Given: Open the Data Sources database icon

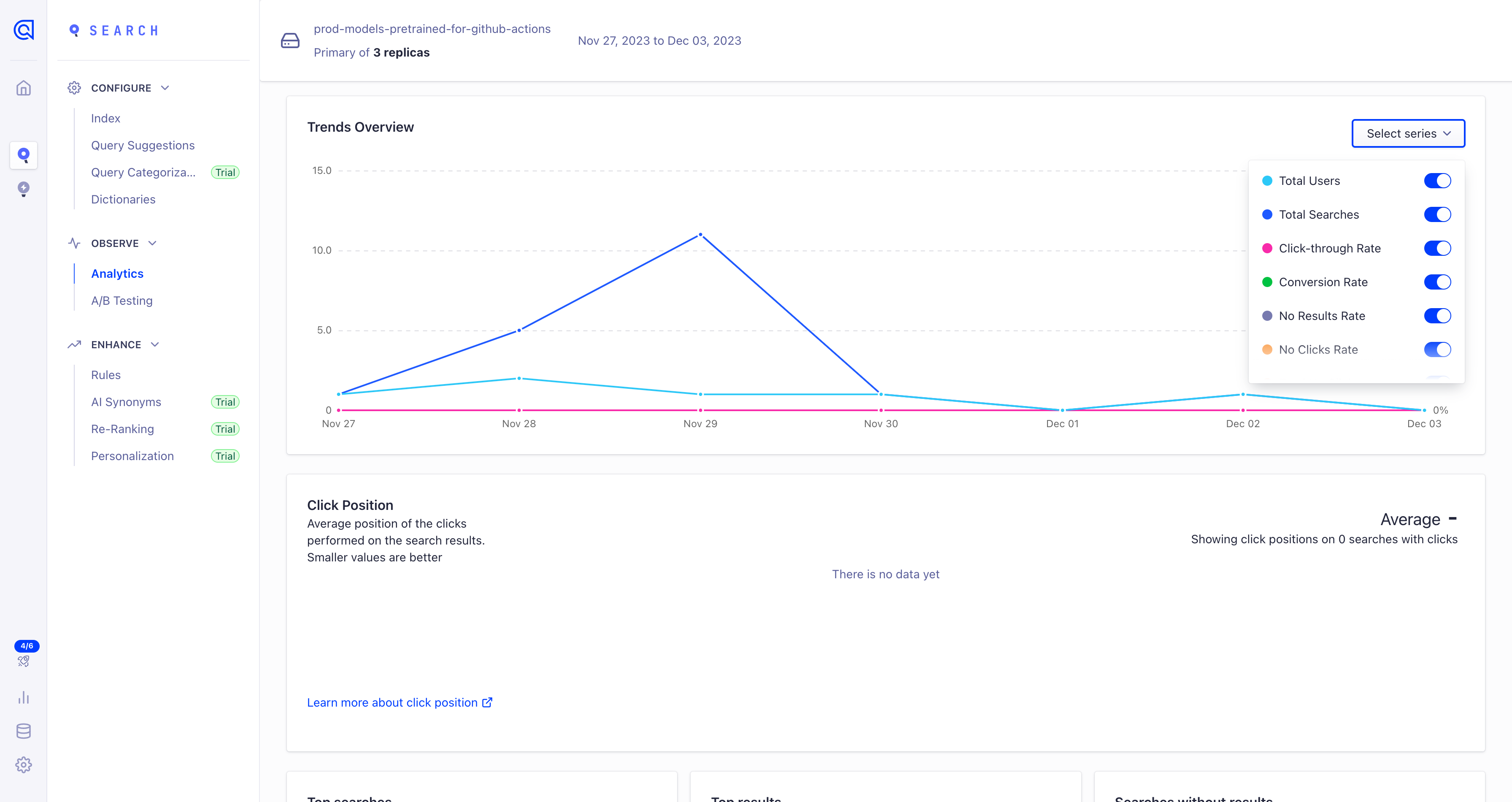Looking at the screenshot, I should [24, 731].
